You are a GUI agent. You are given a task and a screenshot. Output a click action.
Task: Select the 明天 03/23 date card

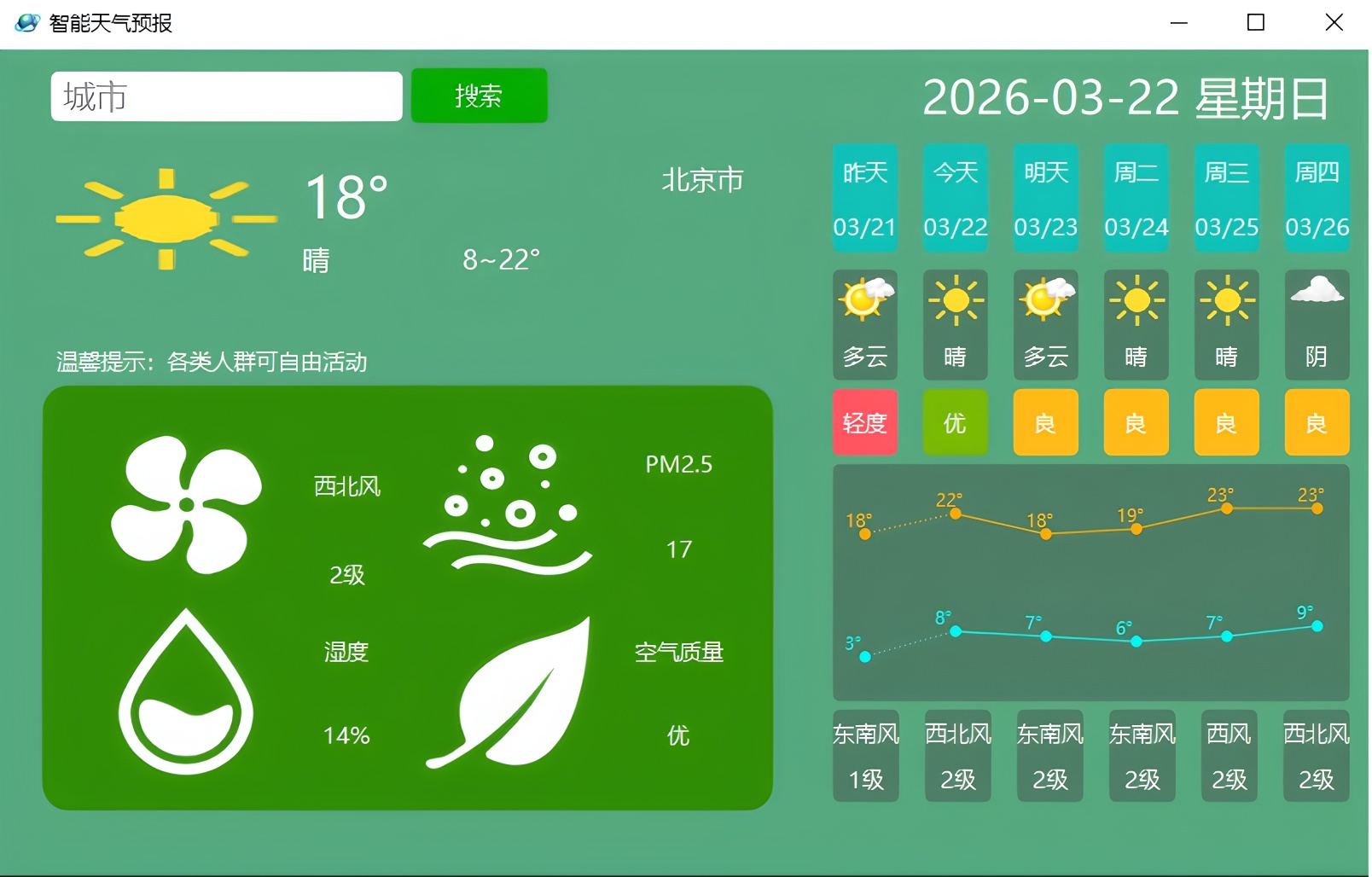point(1046,198)
